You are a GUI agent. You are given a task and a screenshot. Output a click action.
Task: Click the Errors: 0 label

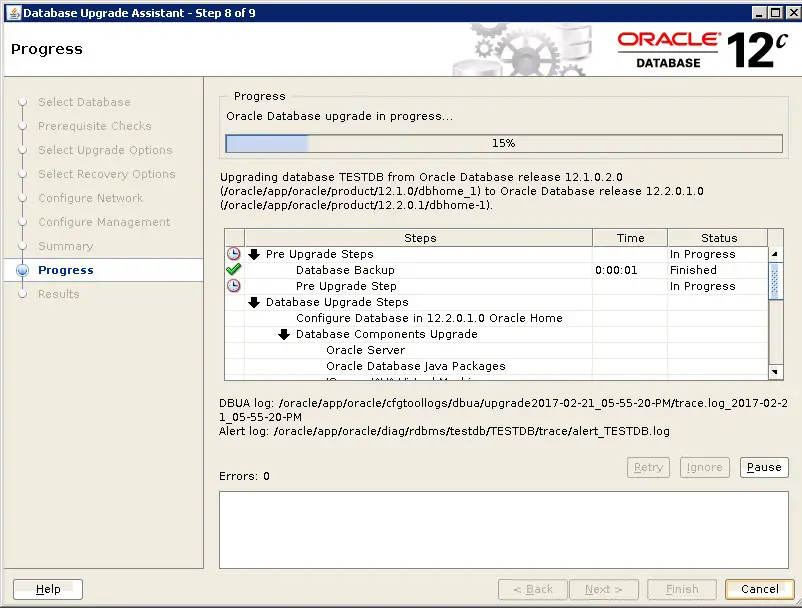(x=244, y=476)
